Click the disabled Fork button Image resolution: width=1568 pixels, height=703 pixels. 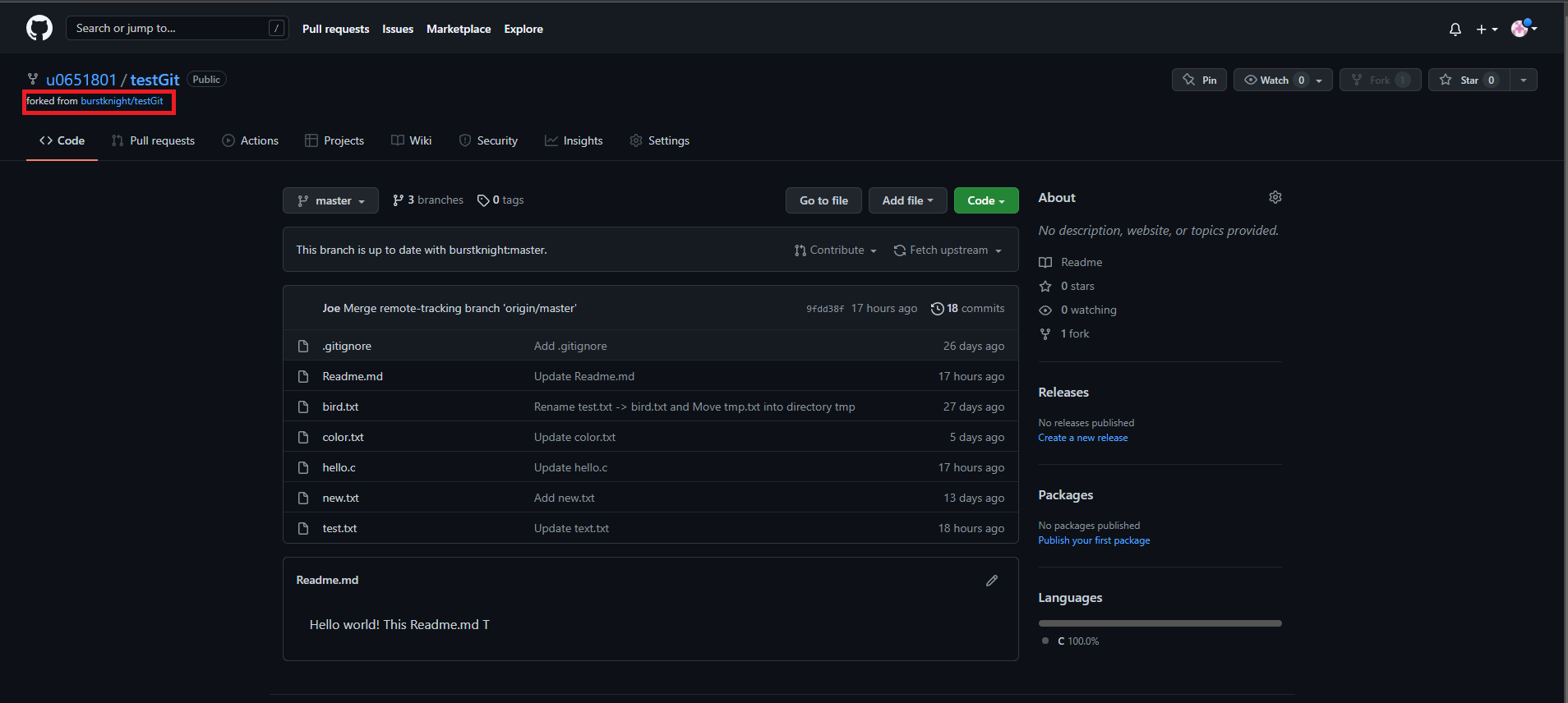pos(1381,80)
